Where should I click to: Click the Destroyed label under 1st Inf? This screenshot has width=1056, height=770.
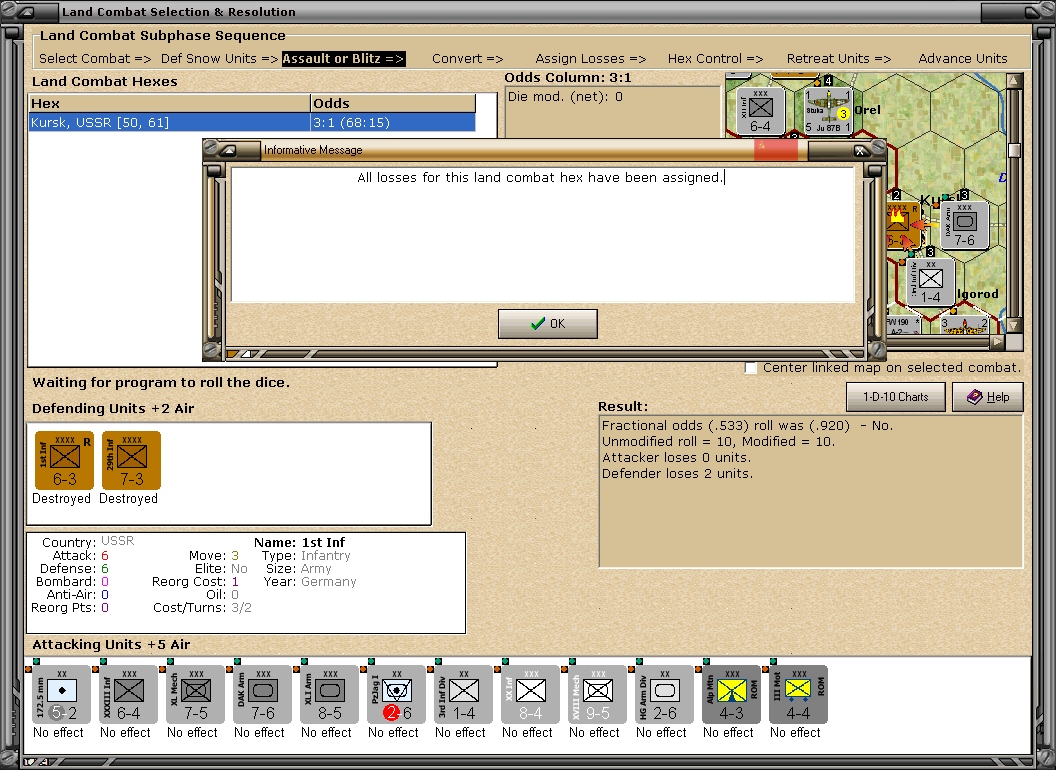[61, 499]
